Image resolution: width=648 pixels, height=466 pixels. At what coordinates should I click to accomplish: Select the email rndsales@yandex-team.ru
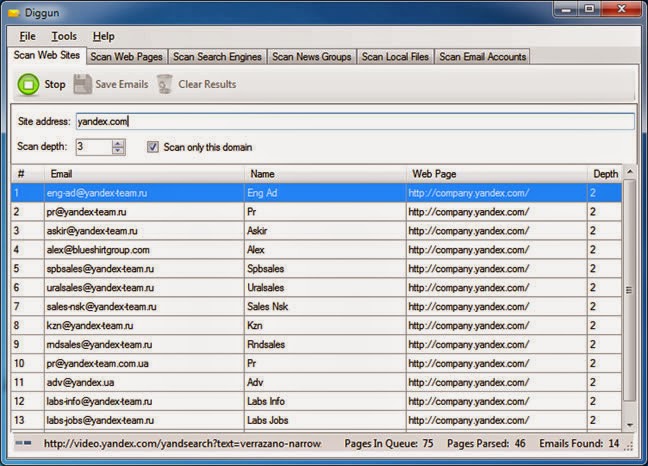(99, 345)
